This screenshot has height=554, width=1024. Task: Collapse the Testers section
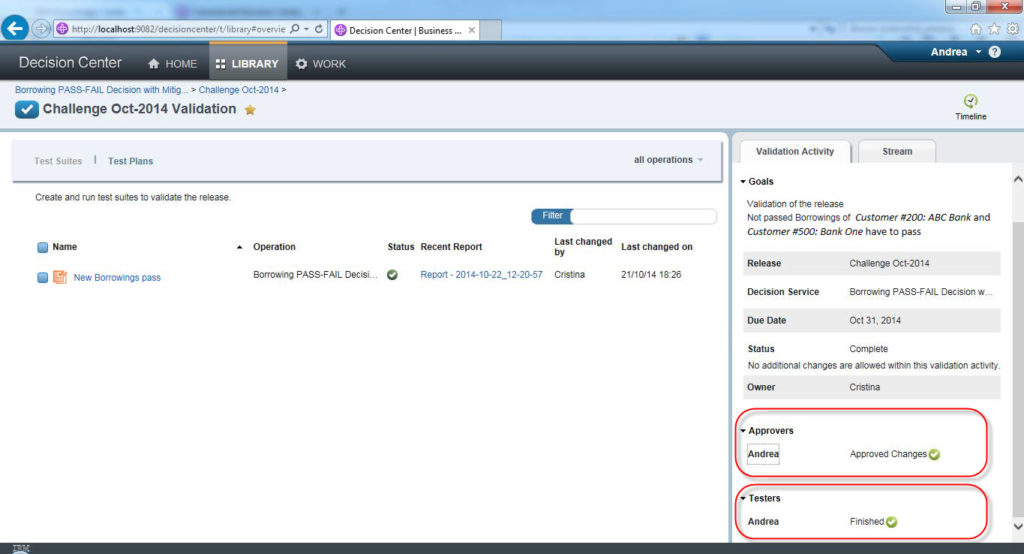point(744,498)
